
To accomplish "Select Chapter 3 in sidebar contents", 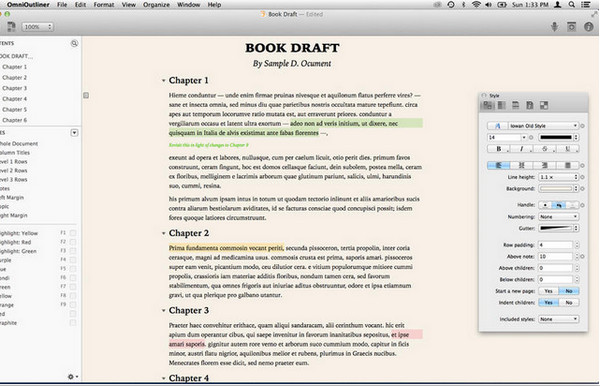I will (x=15, y=88).
